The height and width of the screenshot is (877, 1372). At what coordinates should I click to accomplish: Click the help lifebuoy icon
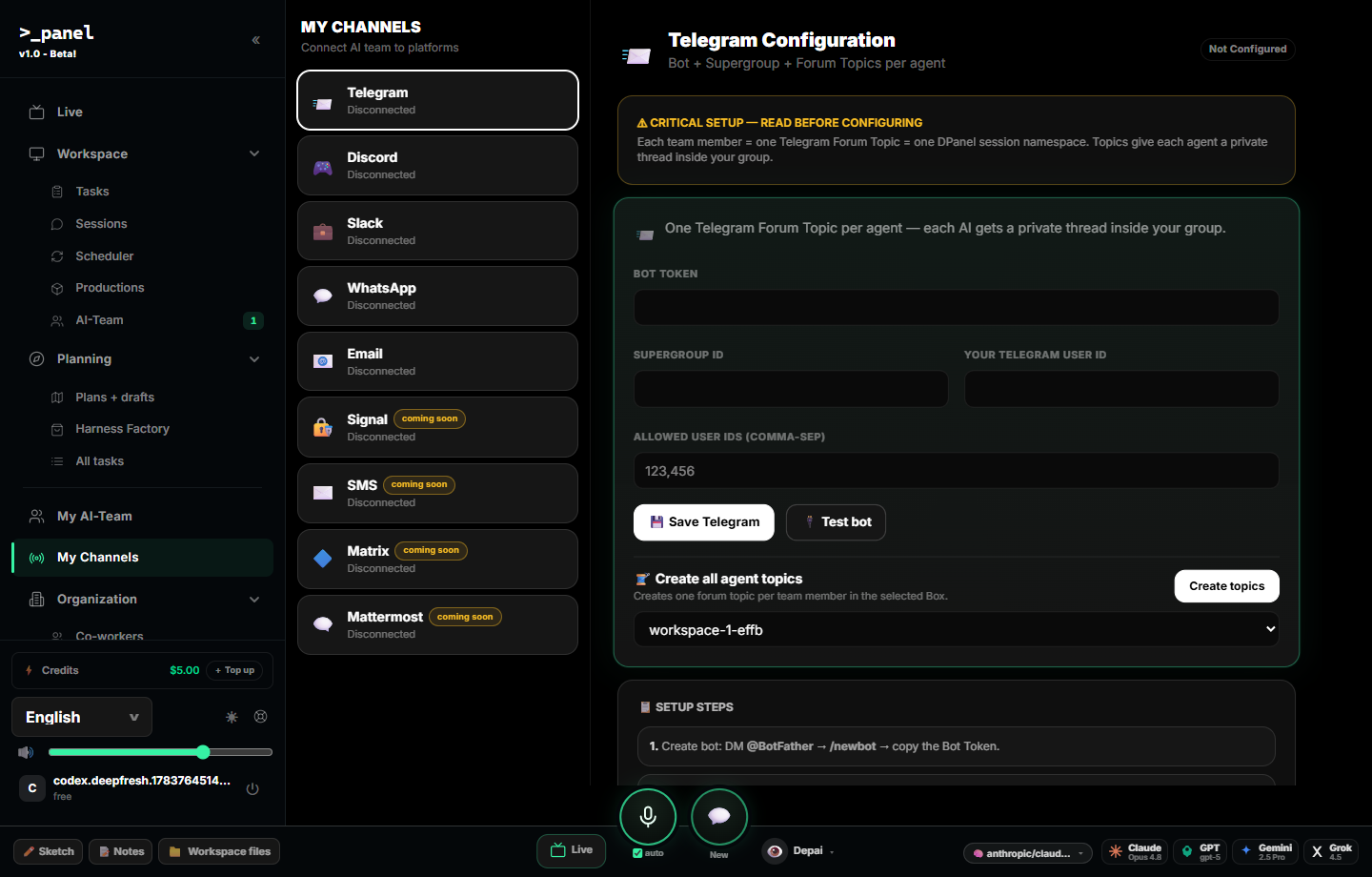(x=261, y=717)
